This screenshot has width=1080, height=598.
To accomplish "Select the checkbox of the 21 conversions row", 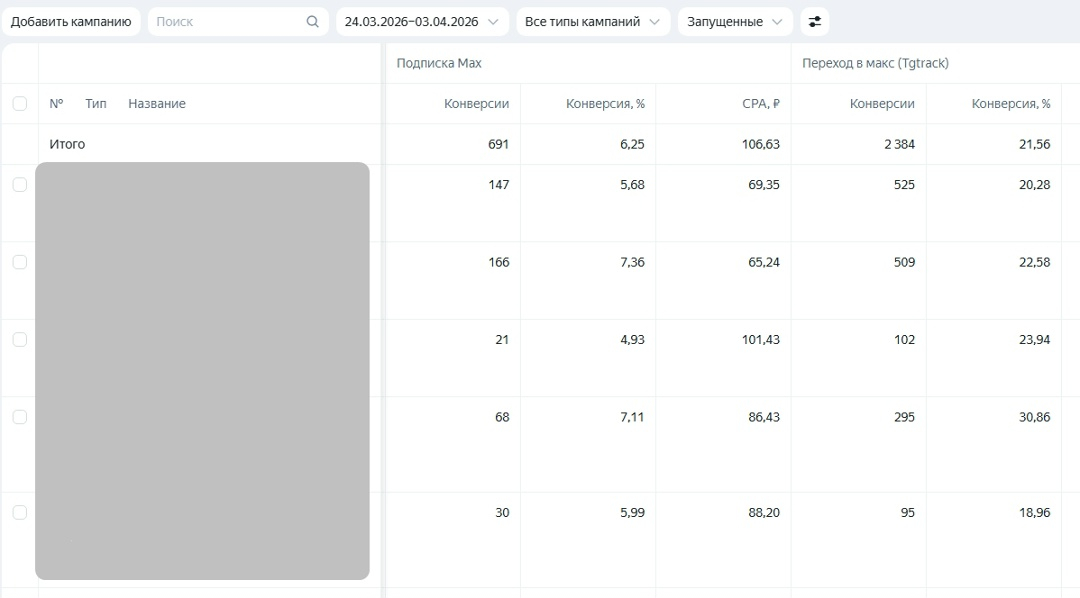I will pos(20,339).
